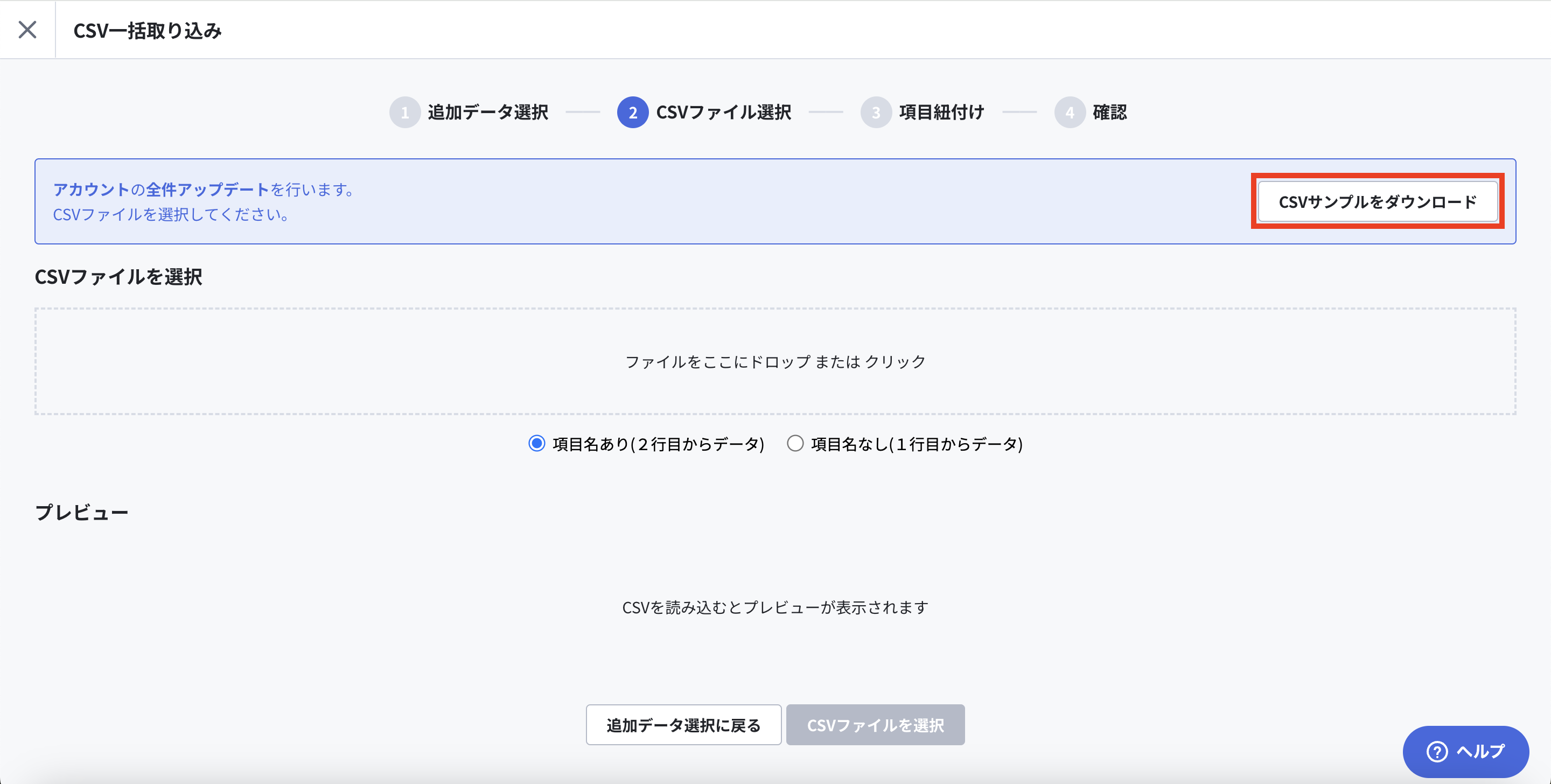Click the CSVファイルを選択してください instruction text
Image resolution: width=1551 pixels, height=784 pixels.
click(x=171, y=214)
